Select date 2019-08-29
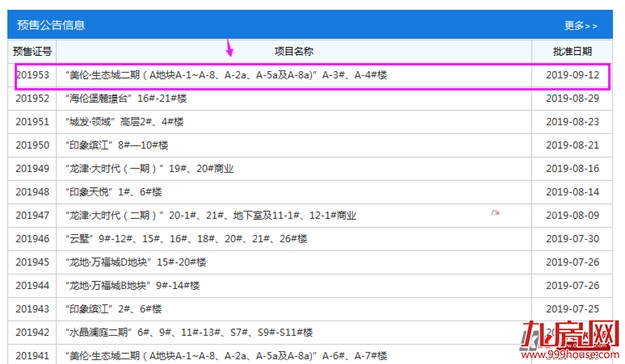Screen dimensions: 625x364 click(x=572, y=98)
